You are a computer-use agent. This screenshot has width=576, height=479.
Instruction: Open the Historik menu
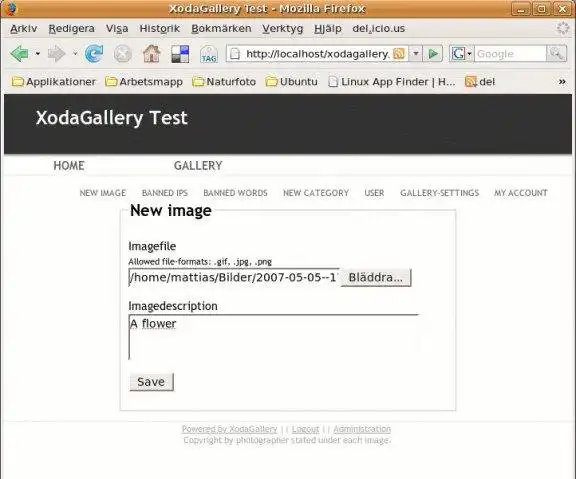[160, 28]
